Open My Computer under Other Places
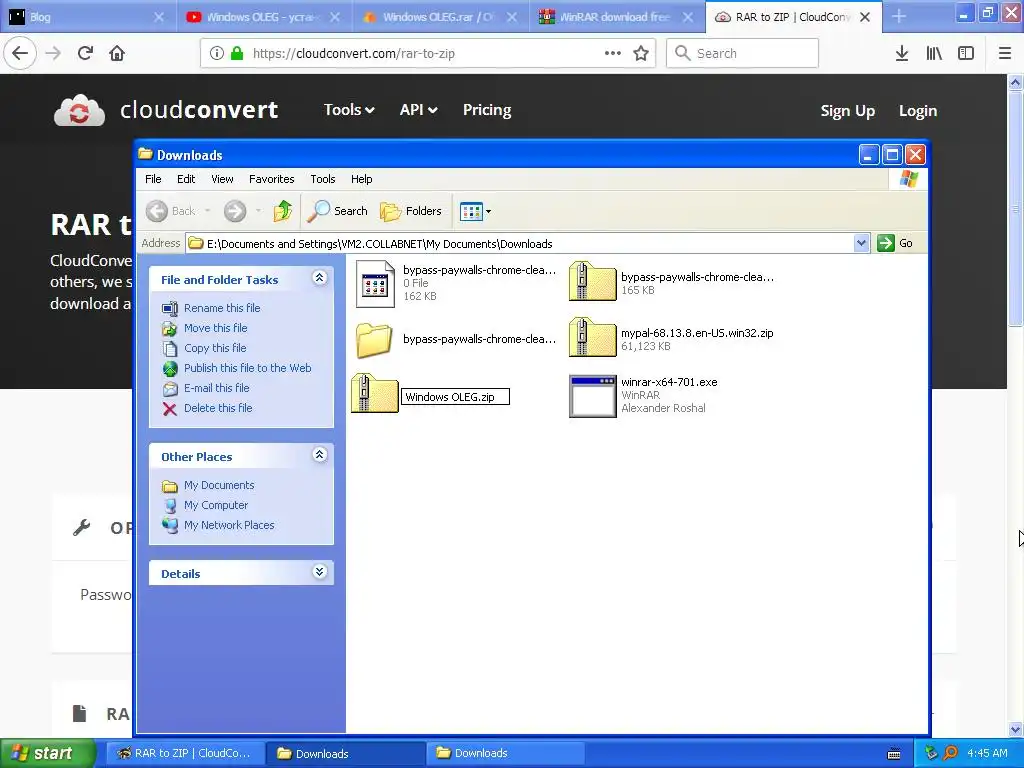 click(x=216, y=505)
